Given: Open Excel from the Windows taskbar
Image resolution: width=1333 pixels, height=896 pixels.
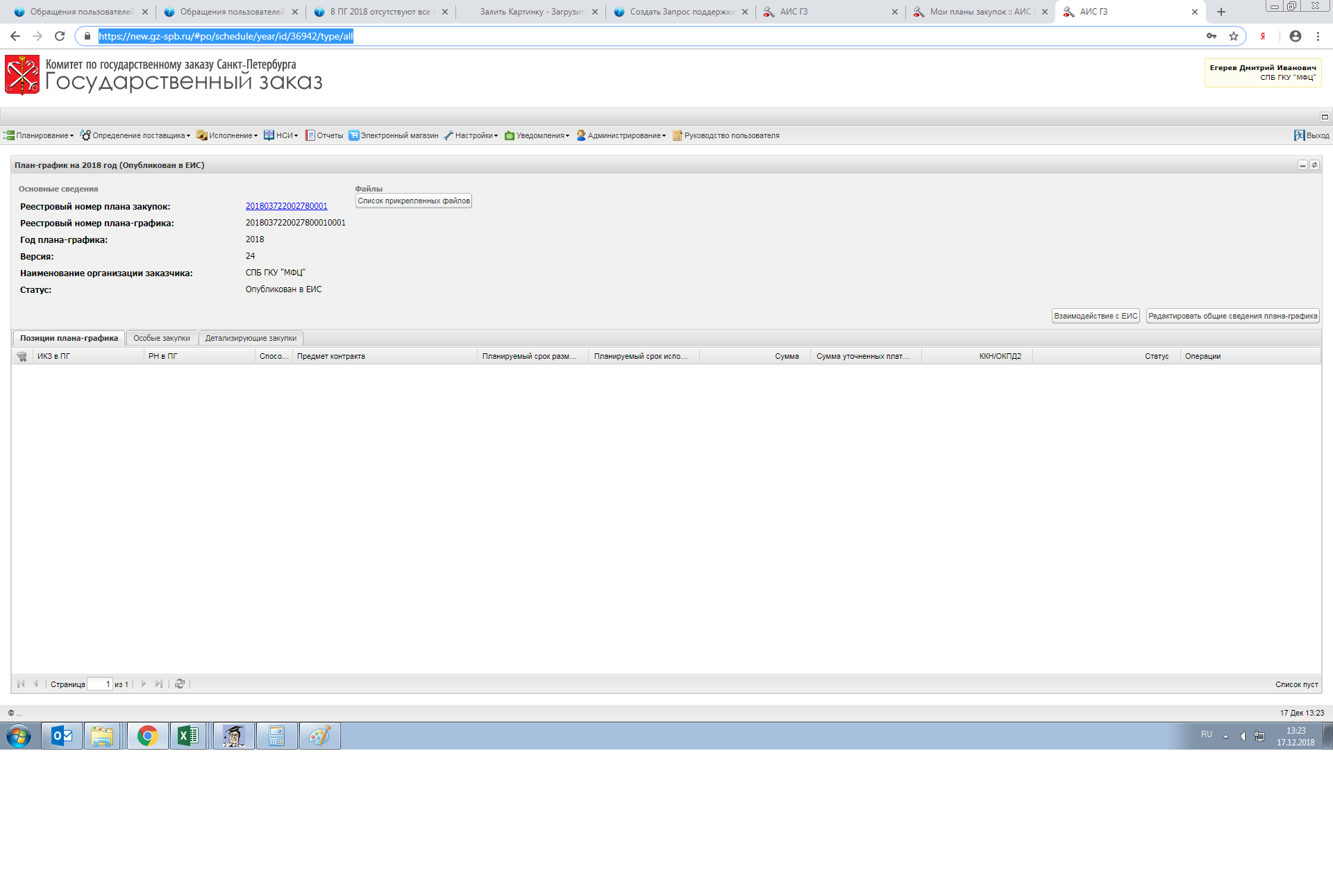Looking at the screenshot, I should pos(188,736).
